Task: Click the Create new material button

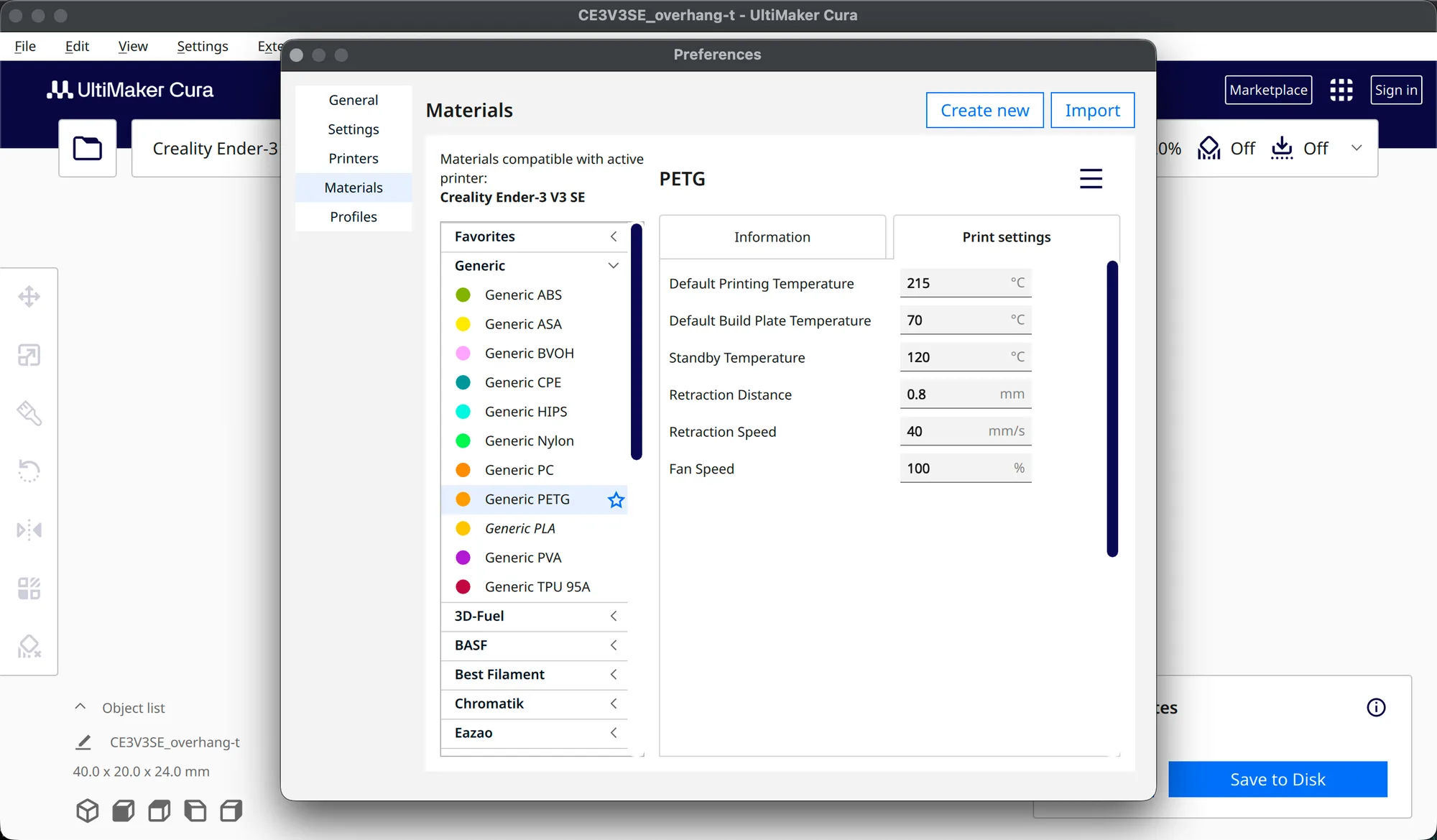Action: point(984,110)
